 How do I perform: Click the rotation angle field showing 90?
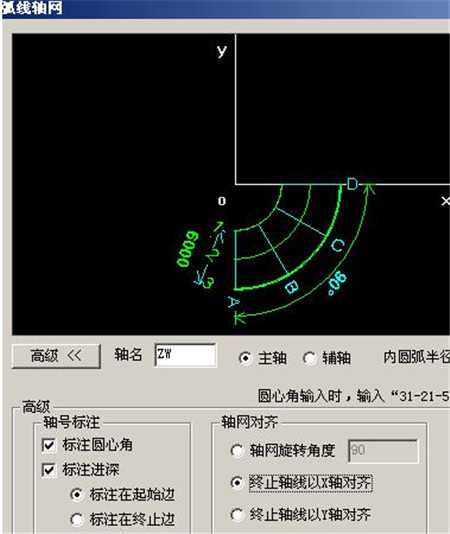[383, 451]
